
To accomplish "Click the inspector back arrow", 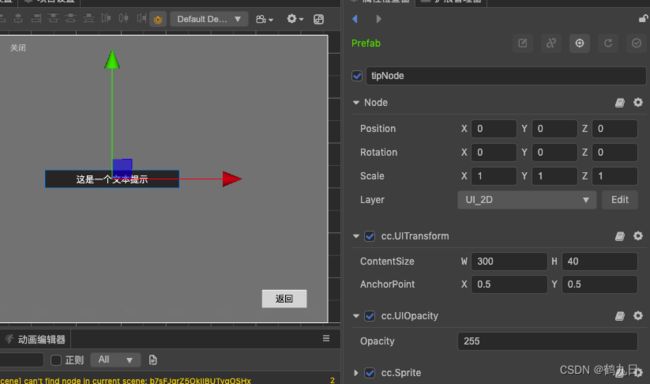I will click(x=355, y=19).
